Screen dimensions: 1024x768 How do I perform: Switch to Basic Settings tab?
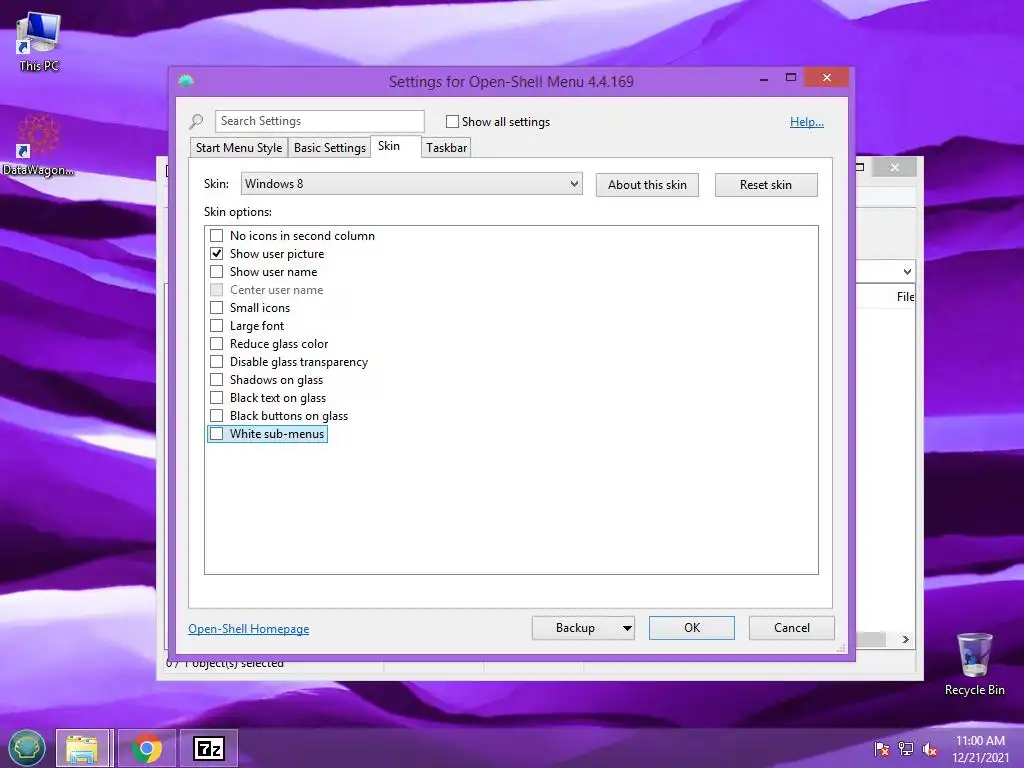[330, 148]
